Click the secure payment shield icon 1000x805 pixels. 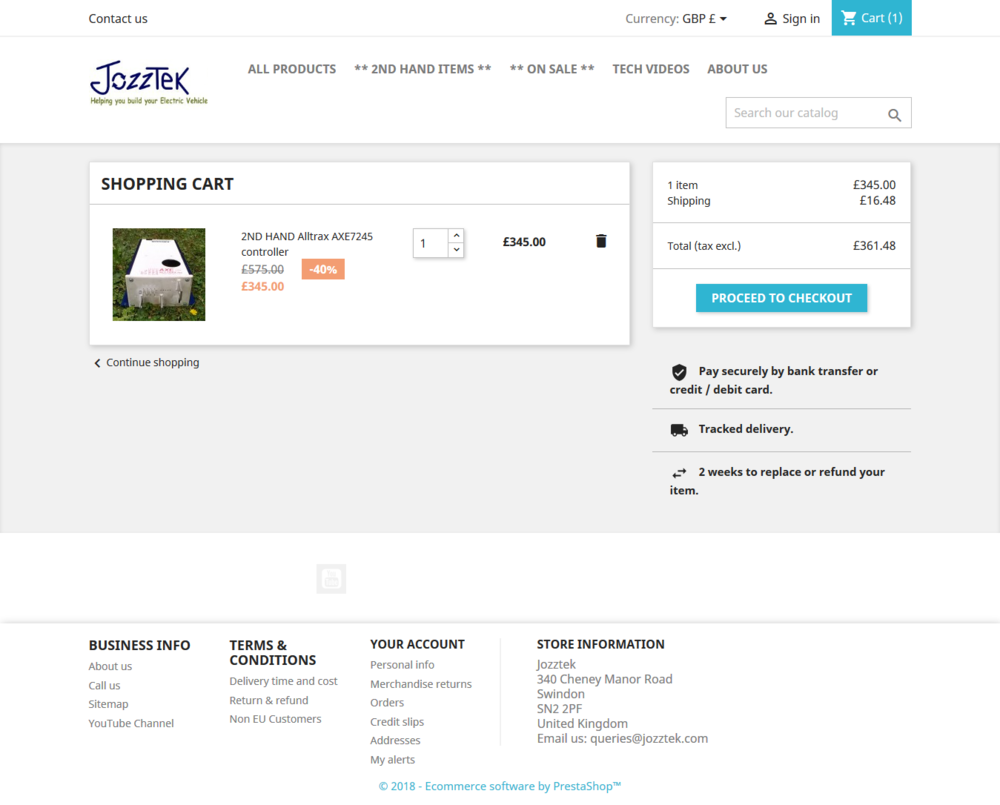pyautogui.click(x=679, y=371)
